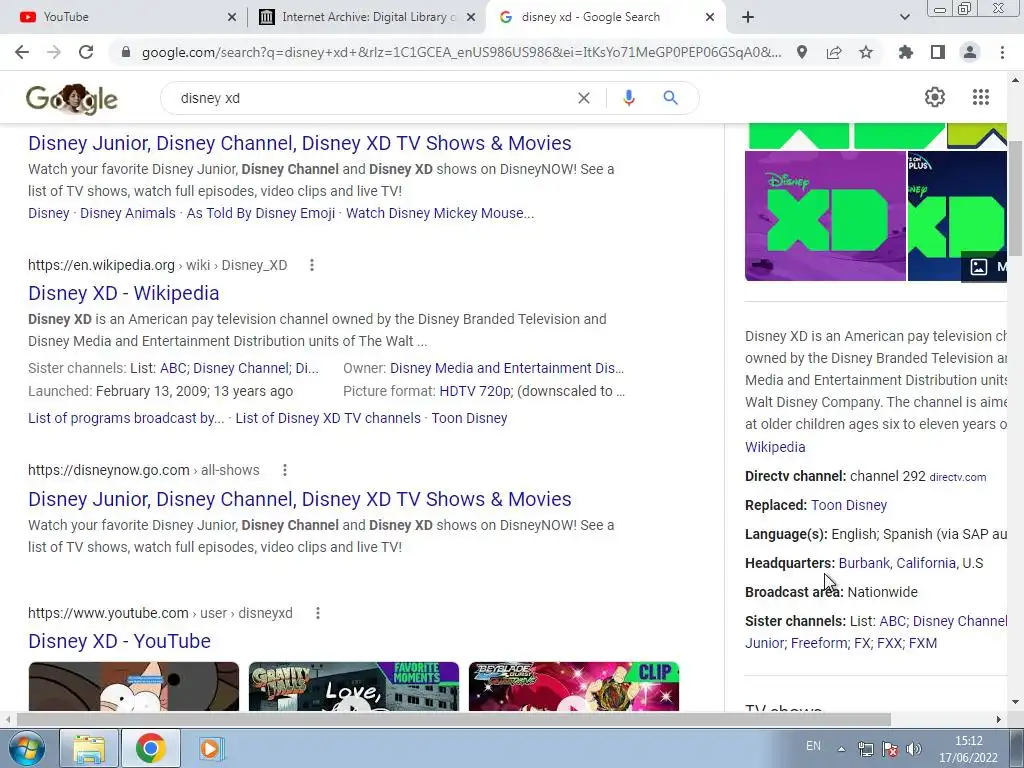This screenshot has width=1024, height=768.
Task: Click the network tray icon
Action: coord(866,749)
